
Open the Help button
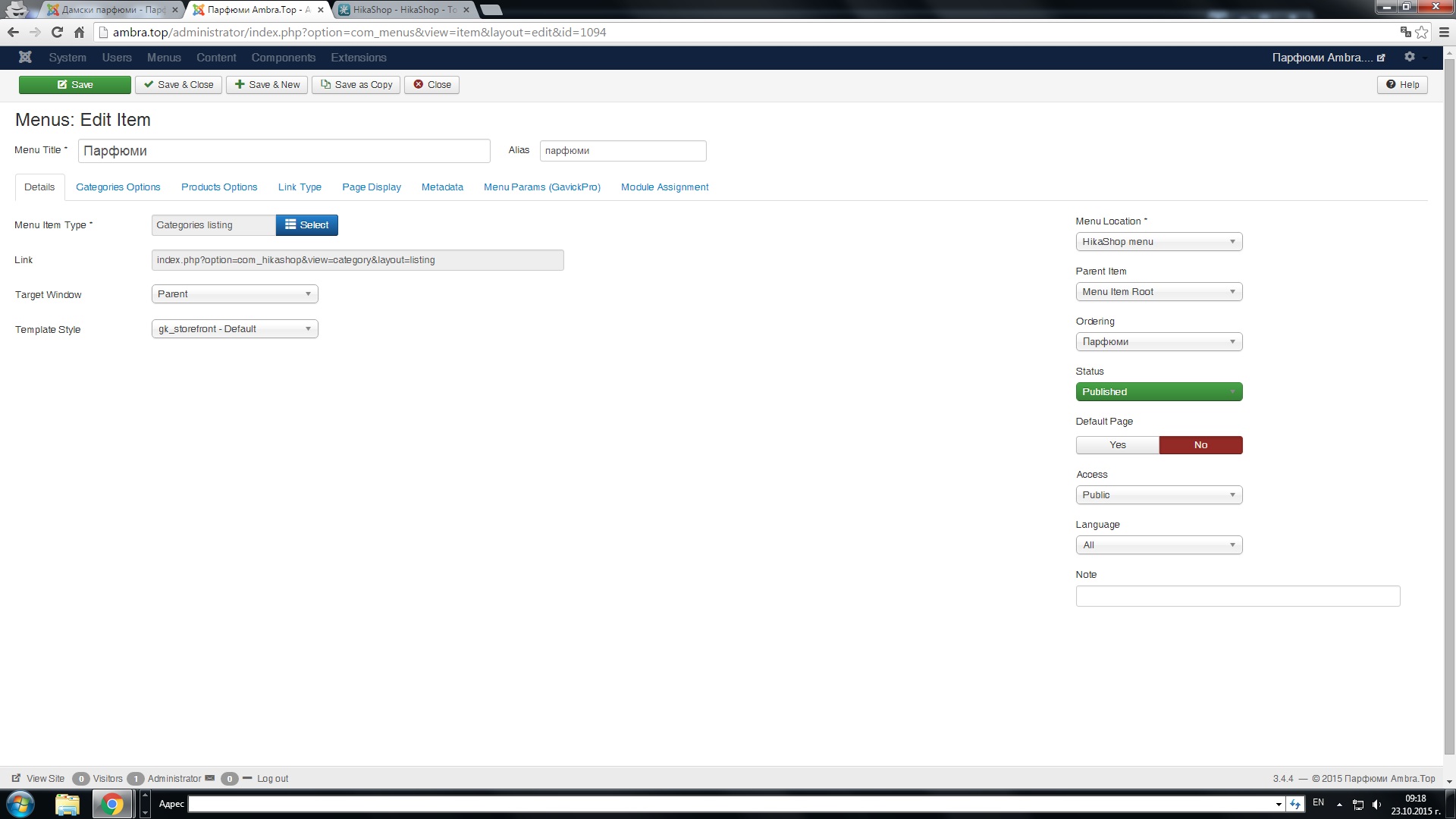(x=1403, y=85)
